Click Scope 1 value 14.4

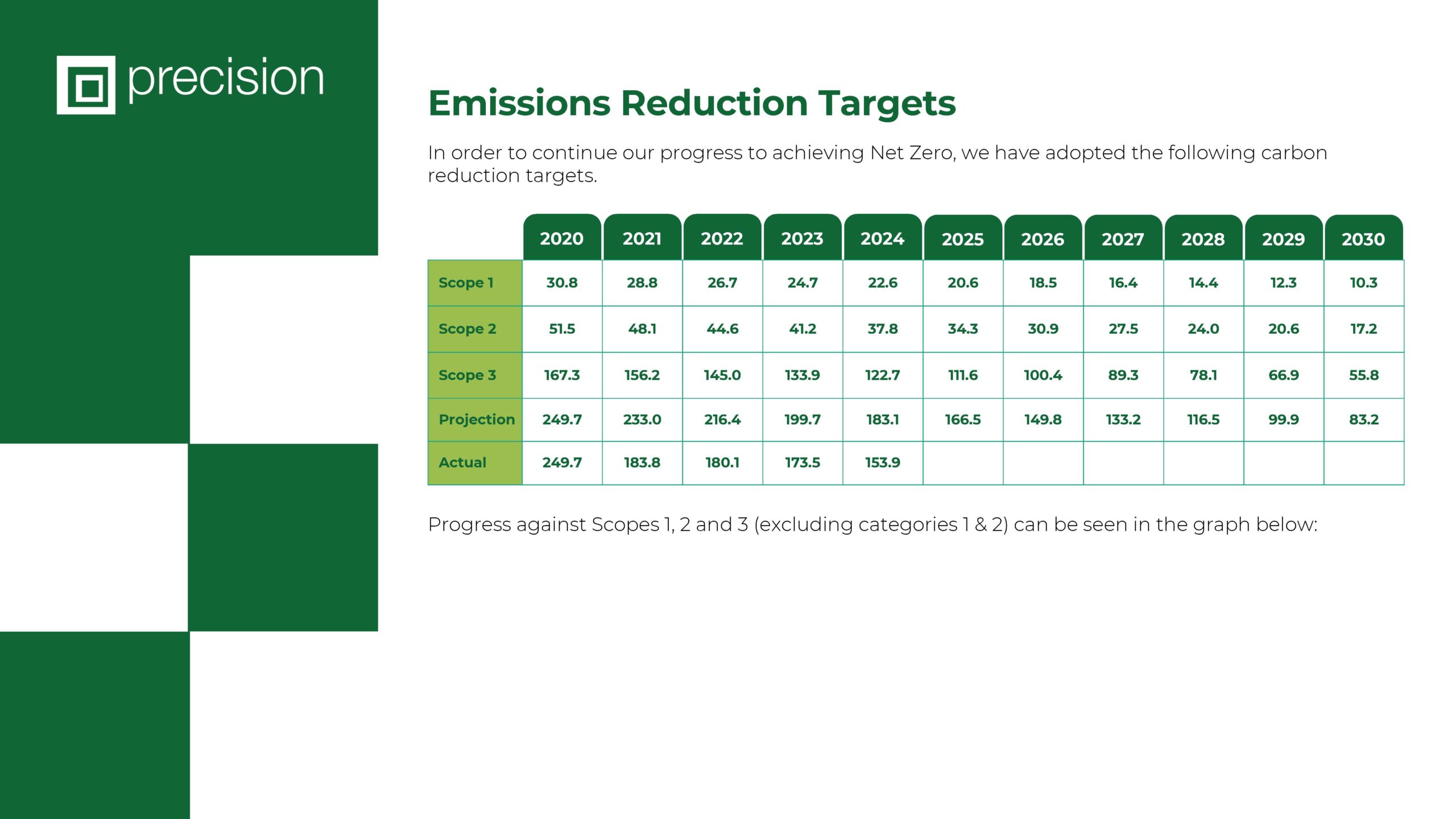pyautogui.click(x=1203, y=283)
